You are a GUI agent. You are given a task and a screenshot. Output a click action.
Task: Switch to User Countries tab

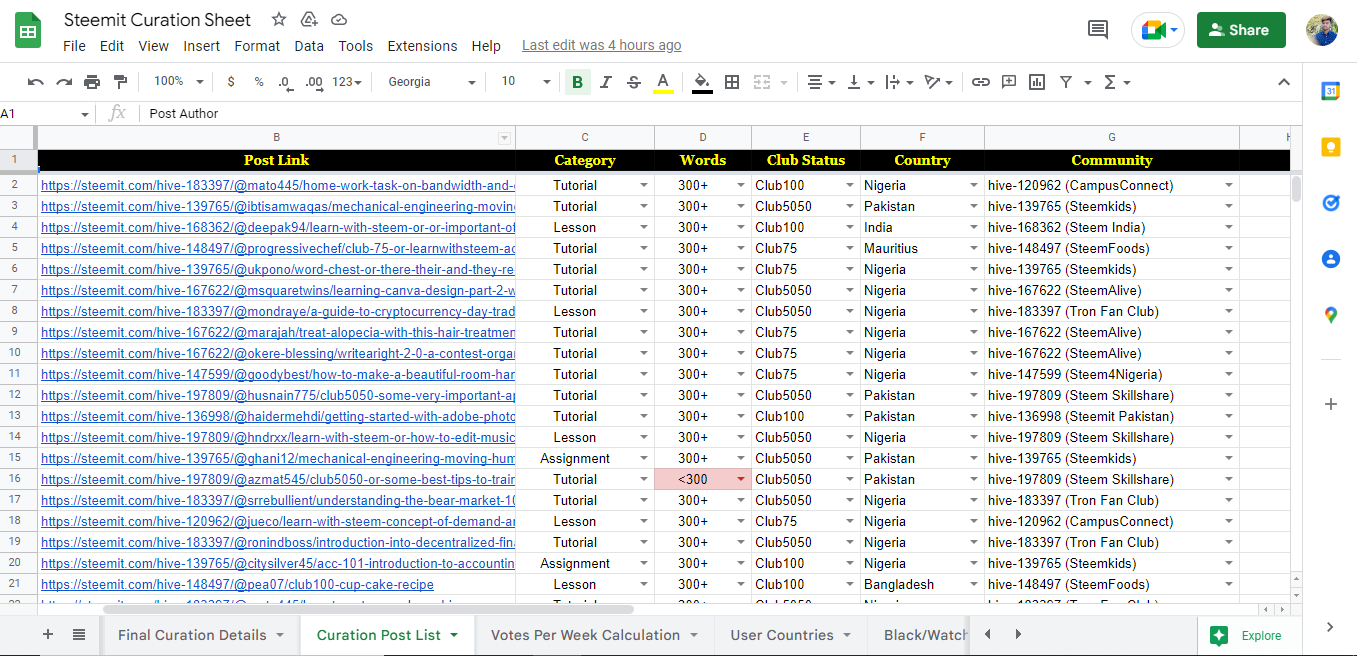pyautogui.click(x=790, y=635)
